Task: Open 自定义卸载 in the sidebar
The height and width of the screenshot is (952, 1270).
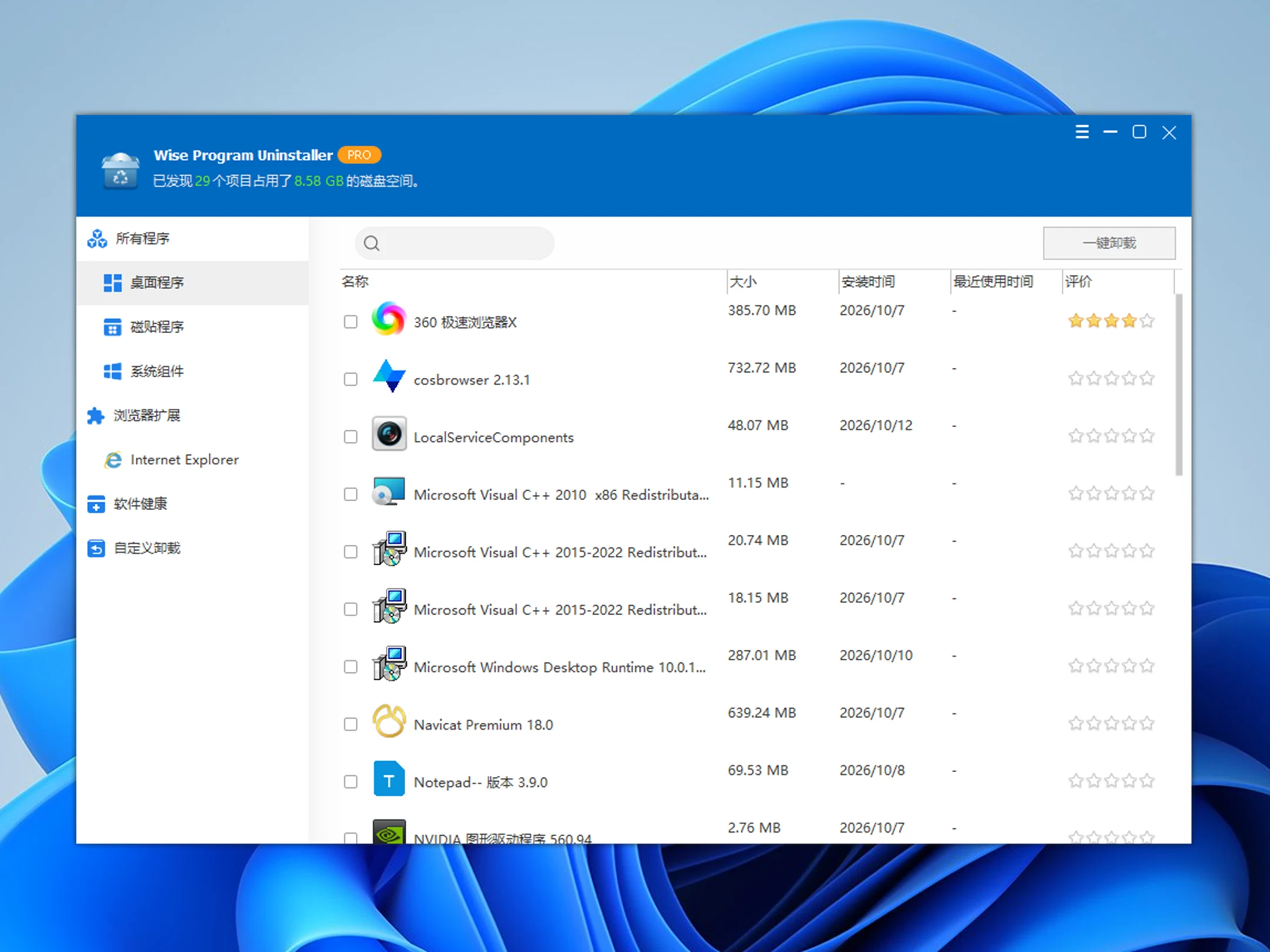Action: [x=192, y=548]
